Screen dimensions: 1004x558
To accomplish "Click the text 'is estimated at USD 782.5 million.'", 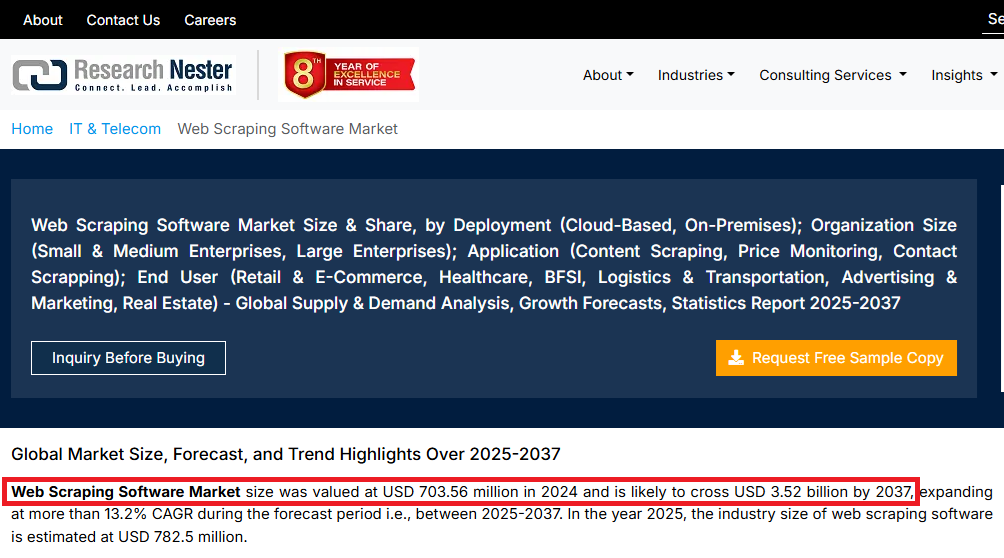I will pyautogui.click(x=129, y=537).
